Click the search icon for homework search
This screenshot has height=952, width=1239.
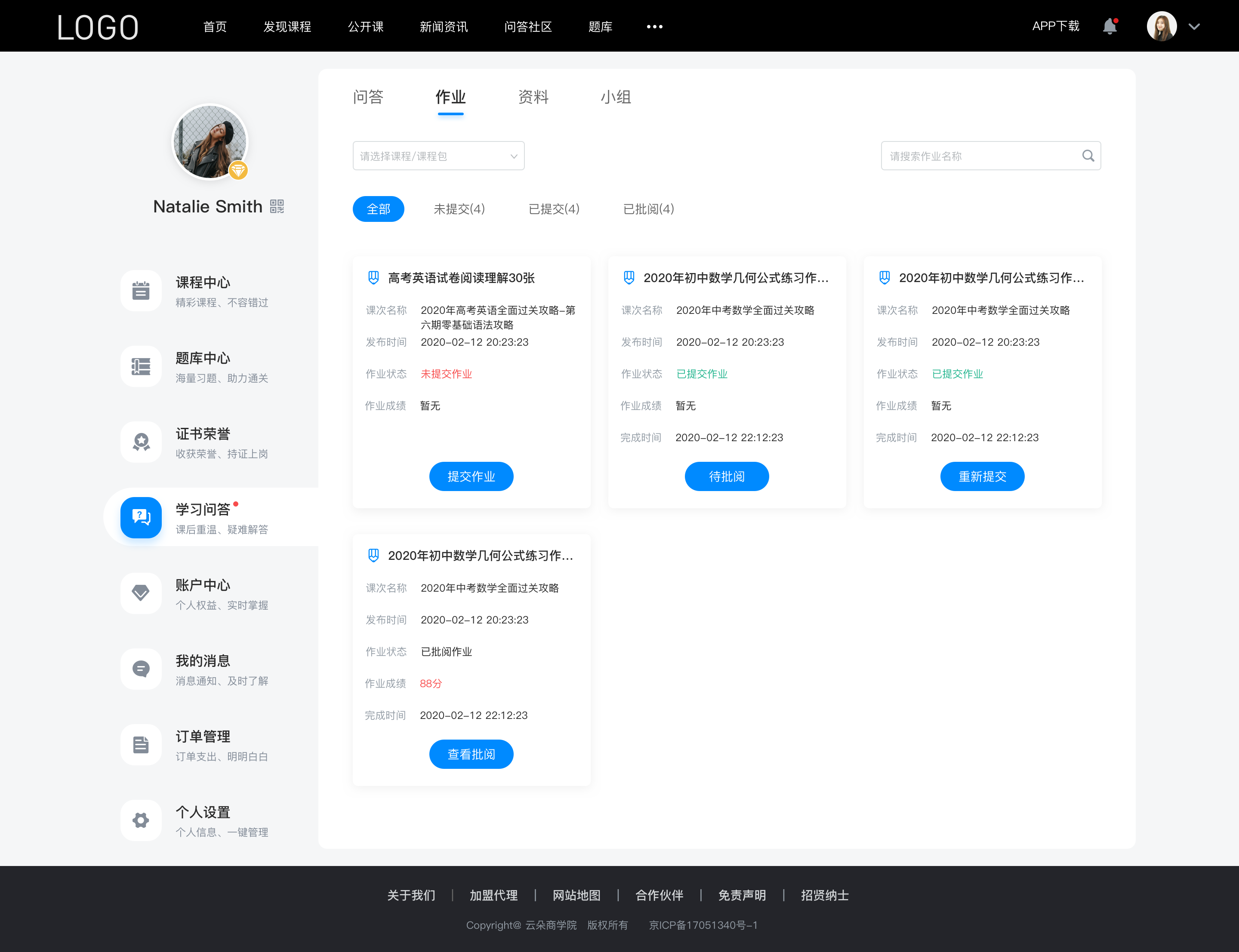tap(1088, 156)
